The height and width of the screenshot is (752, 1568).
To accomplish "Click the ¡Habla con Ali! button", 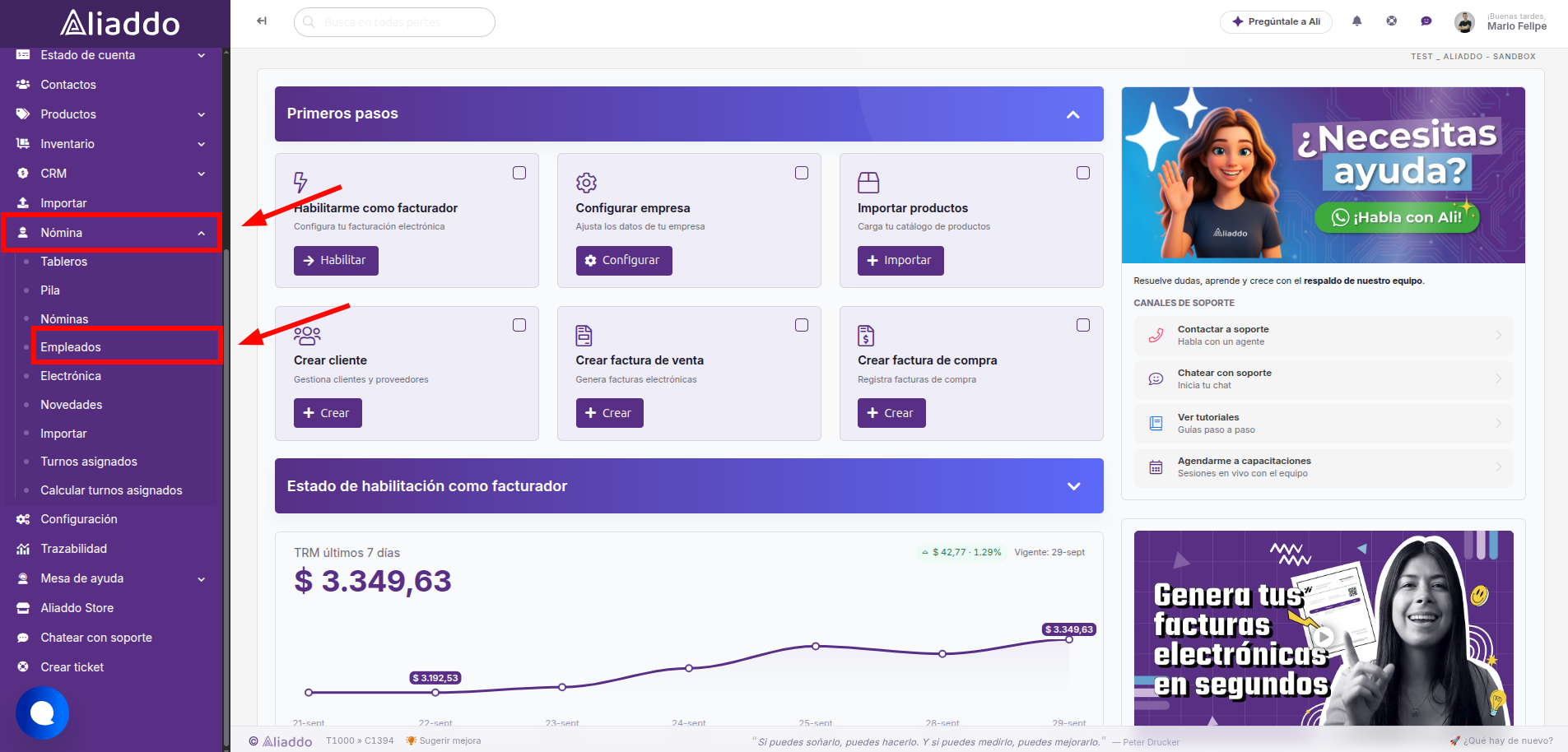I will 1397,217.
